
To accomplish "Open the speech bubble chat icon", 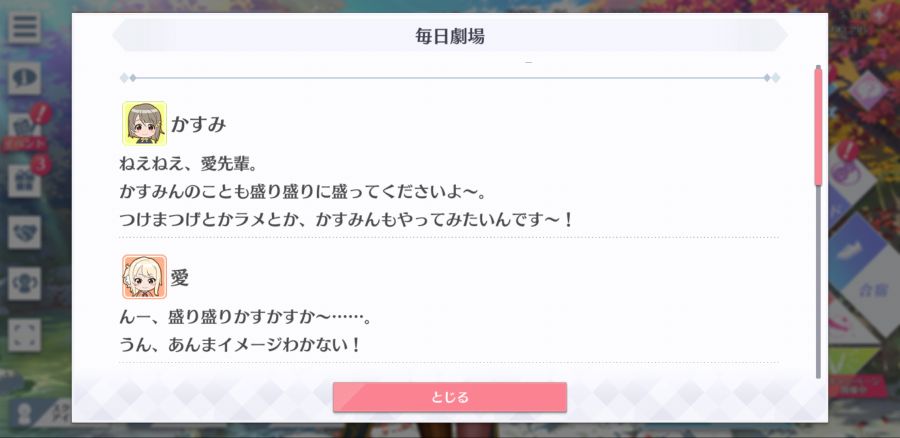I will pyautogui.click(x=24, y=79).
